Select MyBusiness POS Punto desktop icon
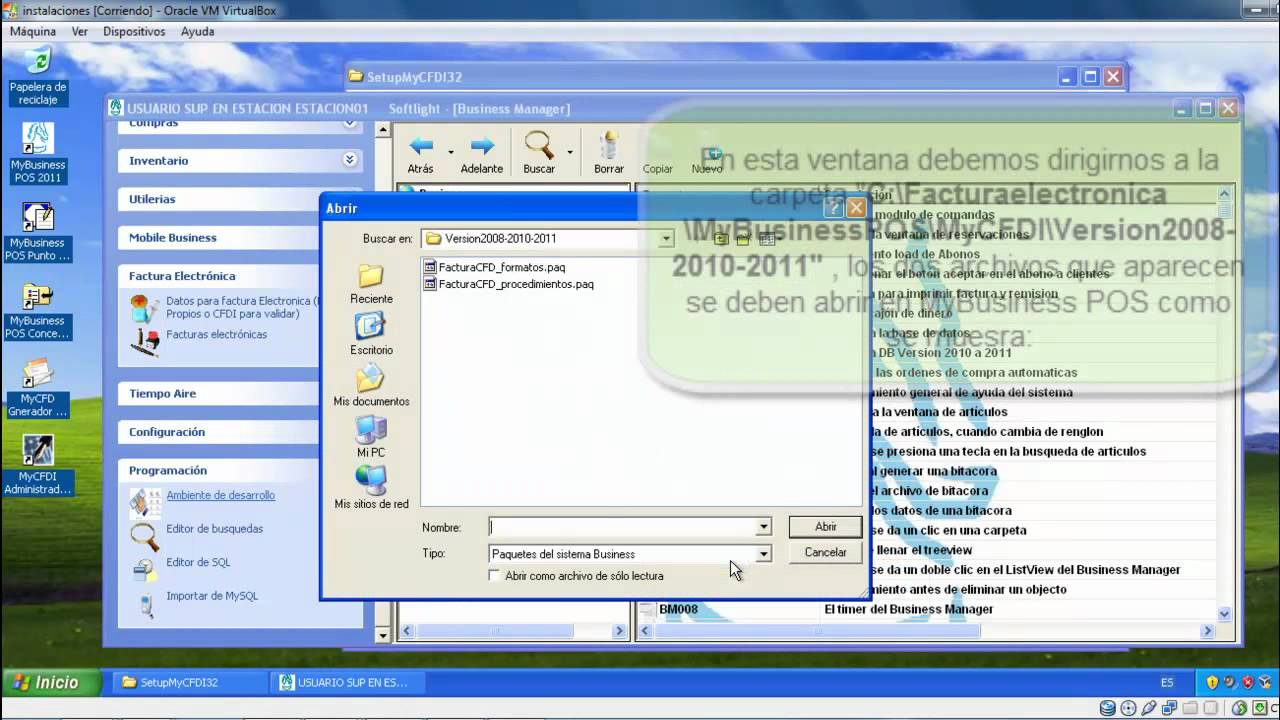 38,231
